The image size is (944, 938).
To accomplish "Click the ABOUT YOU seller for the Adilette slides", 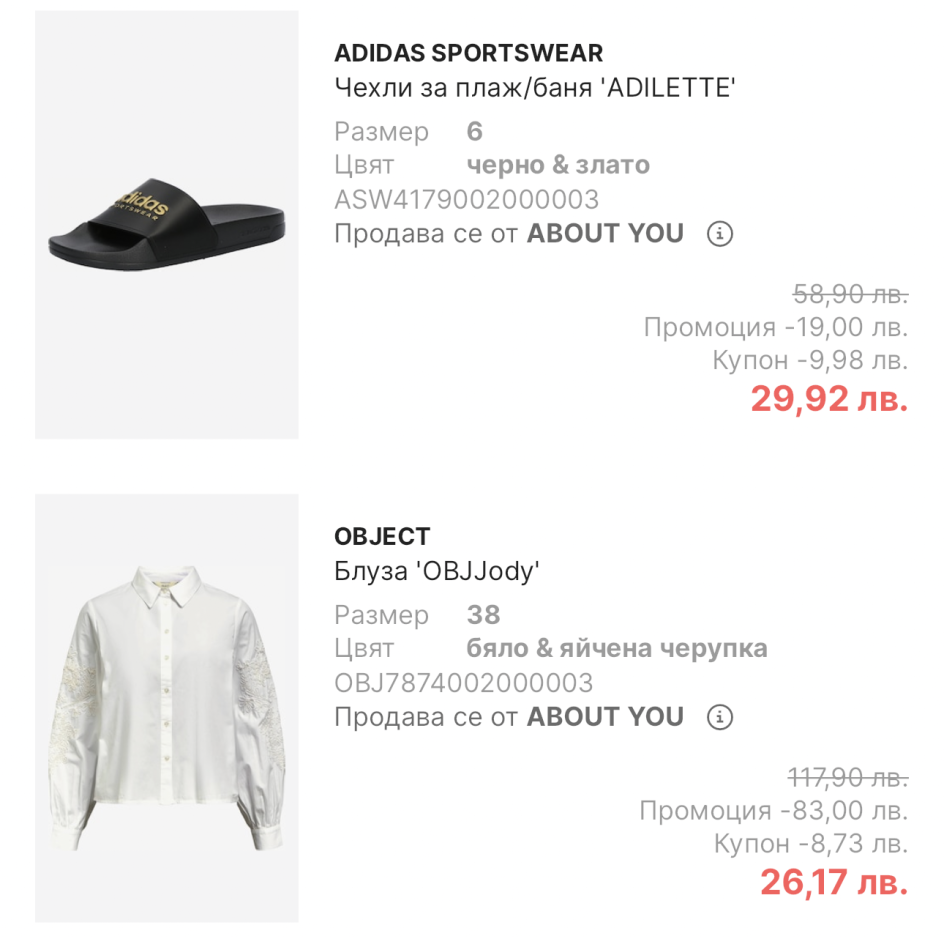I will (605, 234).
